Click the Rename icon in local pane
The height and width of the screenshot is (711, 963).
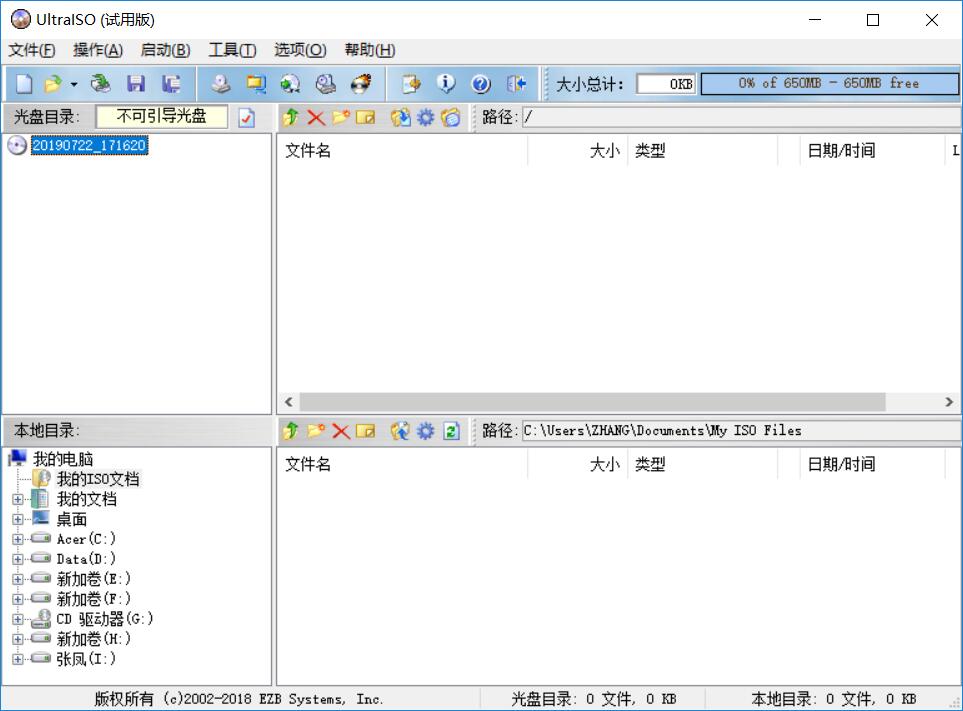[365, 431]
